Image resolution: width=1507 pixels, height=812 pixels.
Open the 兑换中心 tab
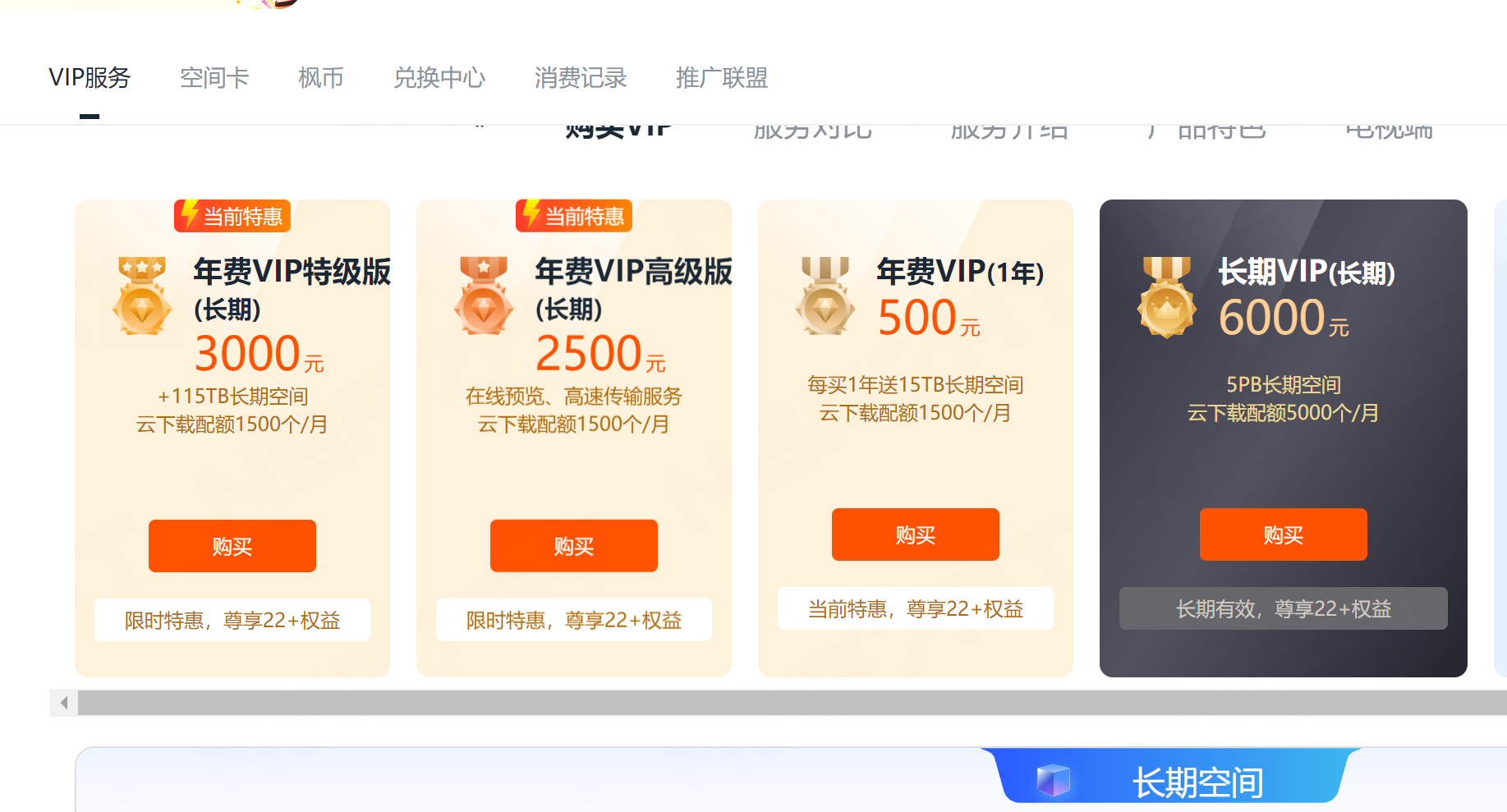click(x=439, y=78)
